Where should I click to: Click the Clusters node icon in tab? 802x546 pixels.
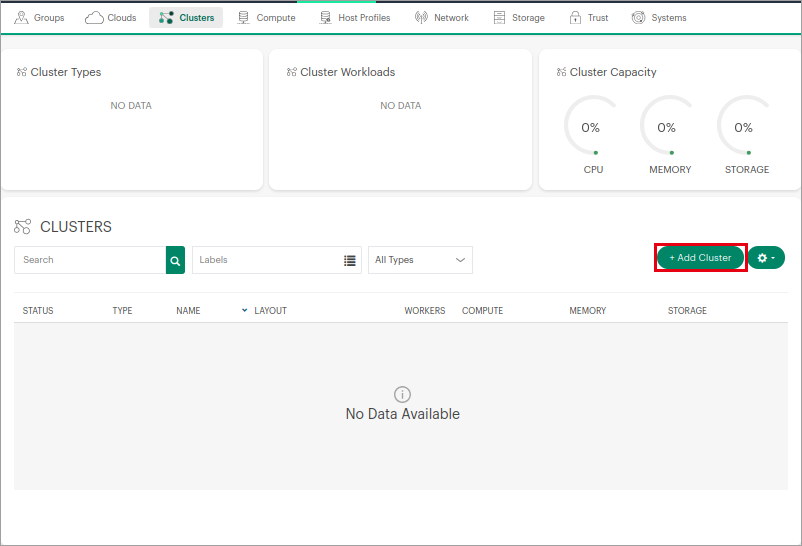tap(166, 17)
